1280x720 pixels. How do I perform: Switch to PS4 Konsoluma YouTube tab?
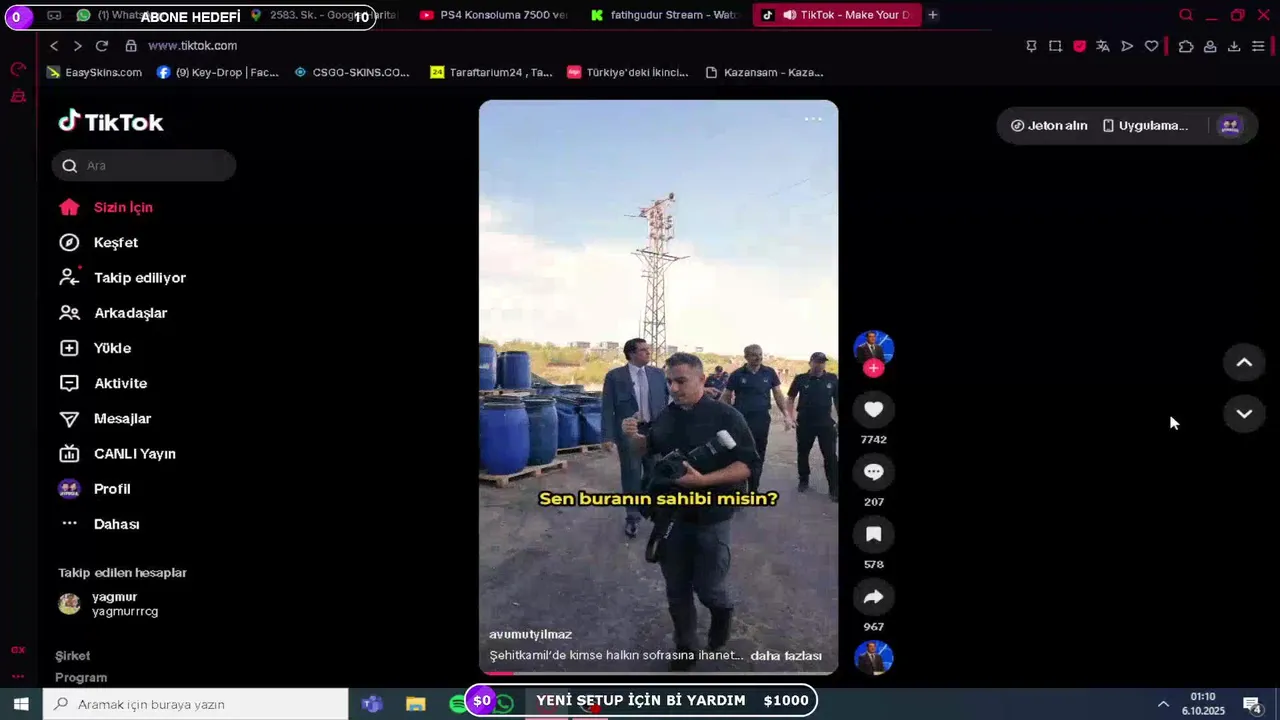(x=493, y=15)
